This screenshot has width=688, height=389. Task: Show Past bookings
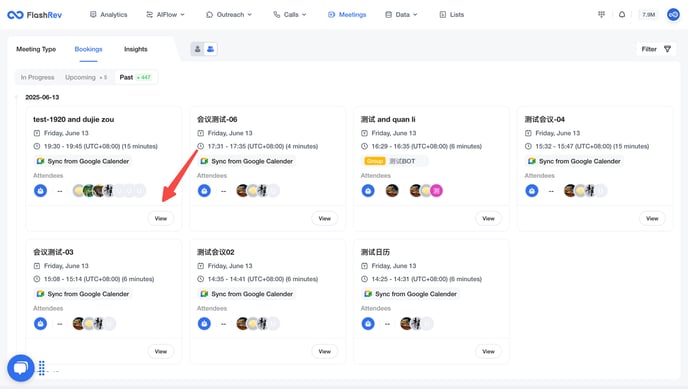click(x=135, y=77)
